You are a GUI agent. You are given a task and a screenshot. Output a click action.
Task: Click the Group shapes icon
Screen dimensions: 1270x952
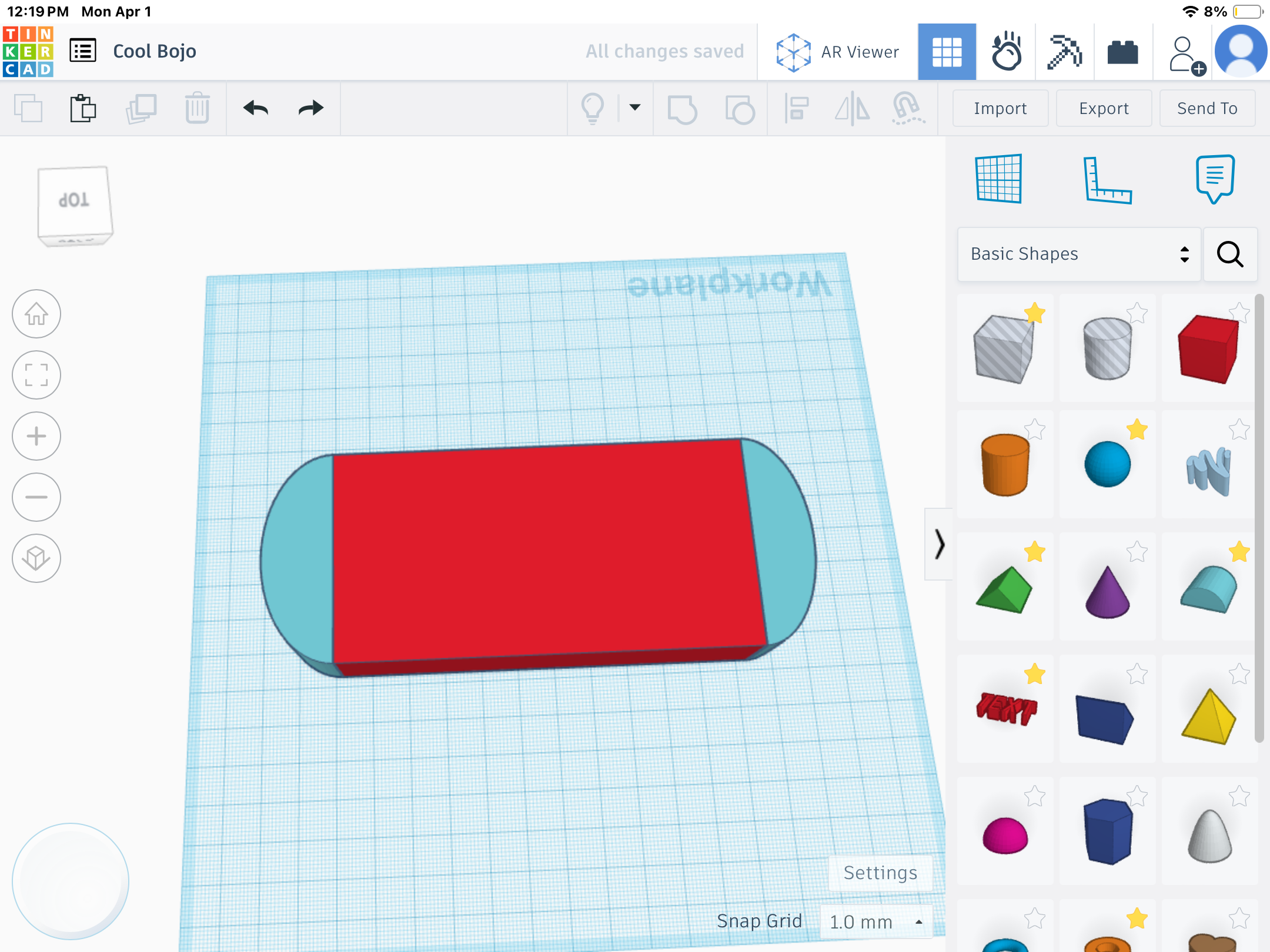pos(682,109)
